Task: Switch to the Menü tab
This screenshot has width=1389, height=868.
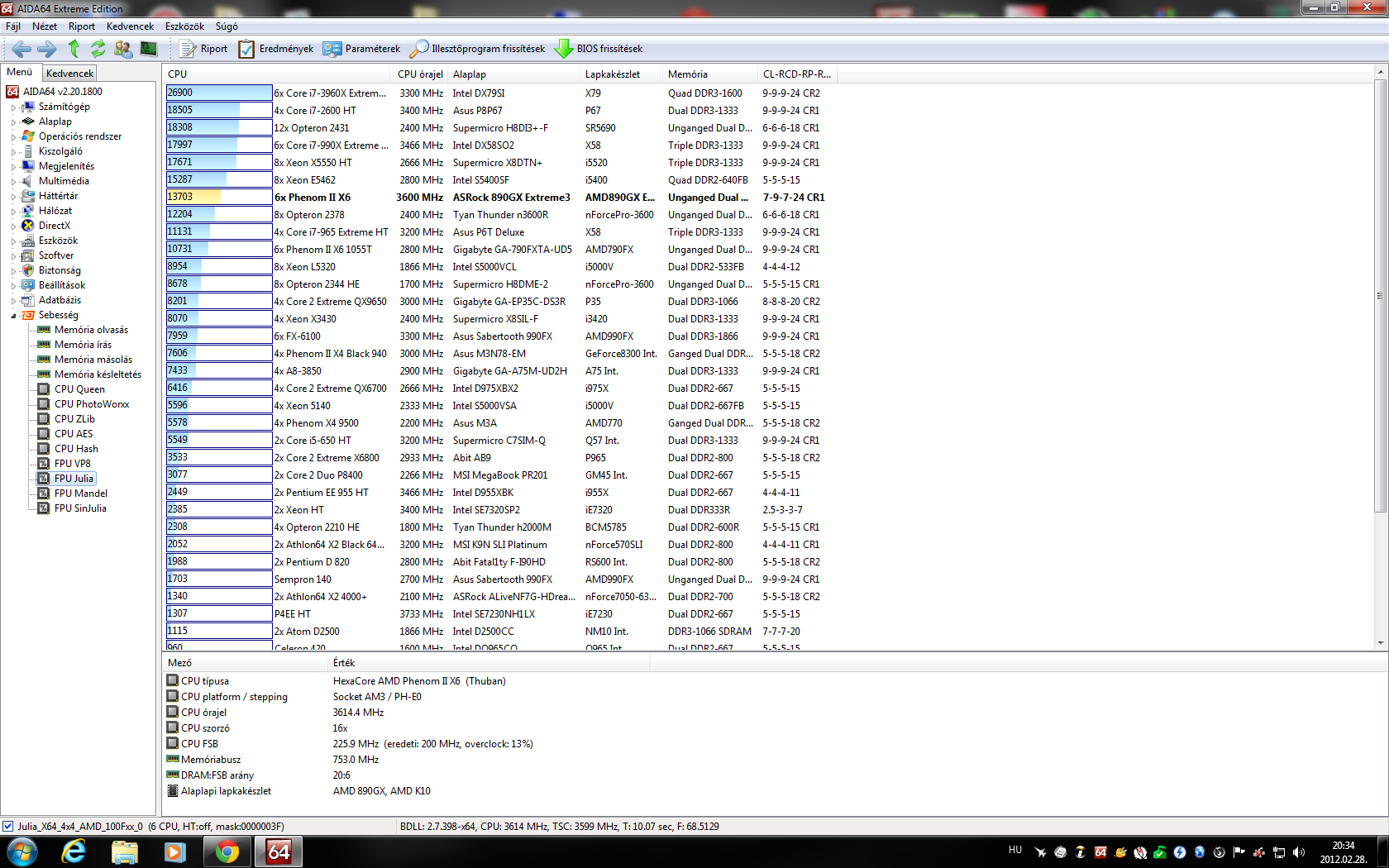Action: click(x=20, y=72)
